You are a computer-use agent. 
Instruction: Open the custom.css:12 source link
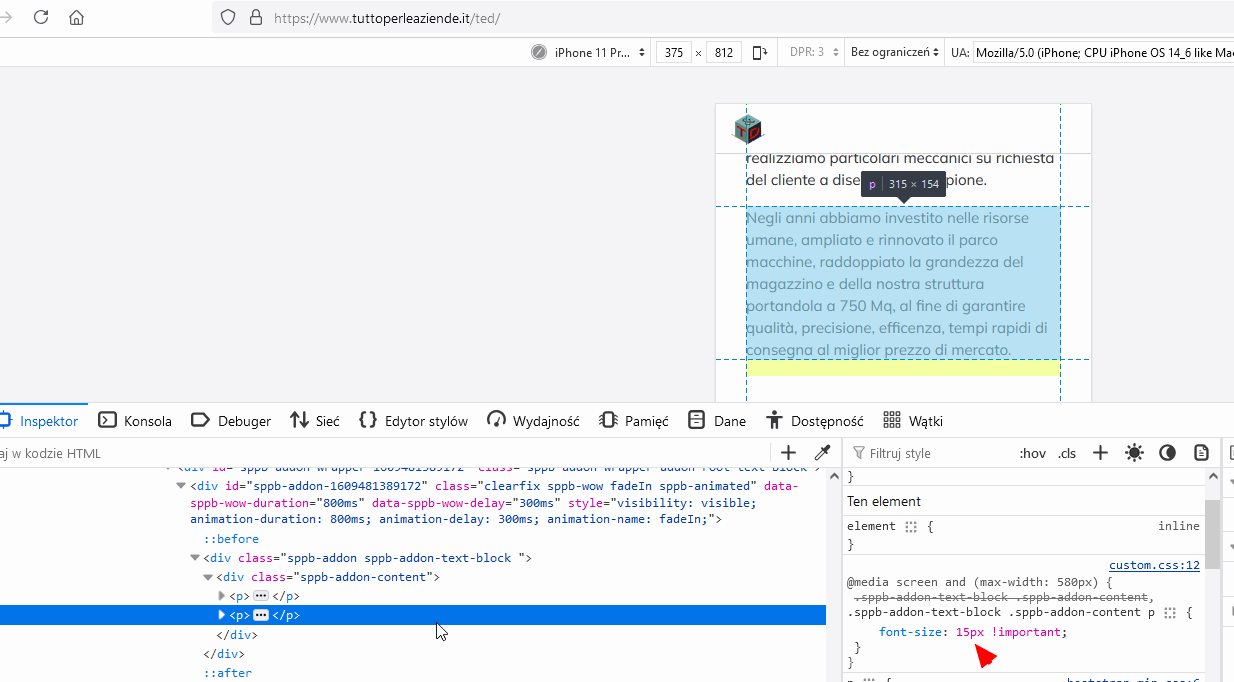[x=1153, y=565]
